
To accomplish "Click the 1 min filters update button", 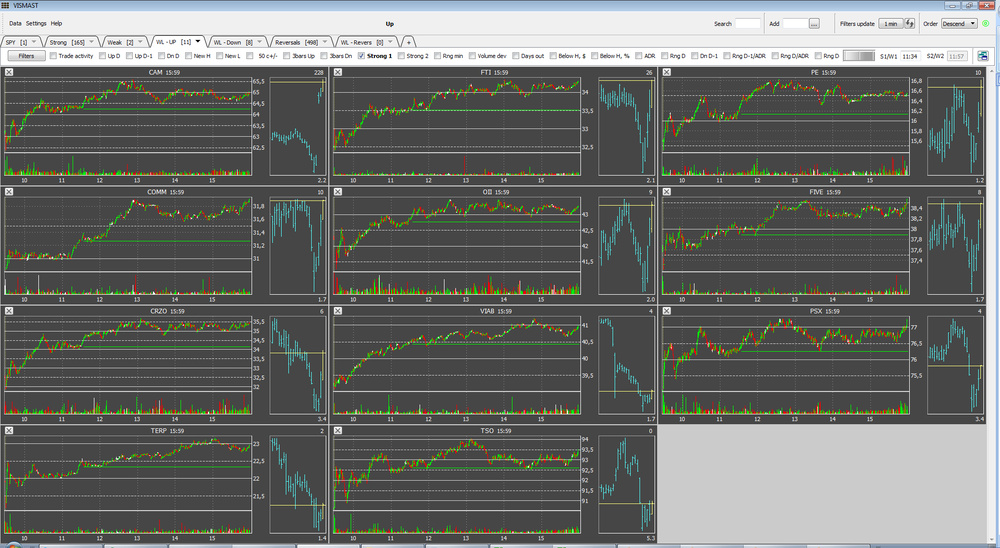I will (x=890, y=24).
